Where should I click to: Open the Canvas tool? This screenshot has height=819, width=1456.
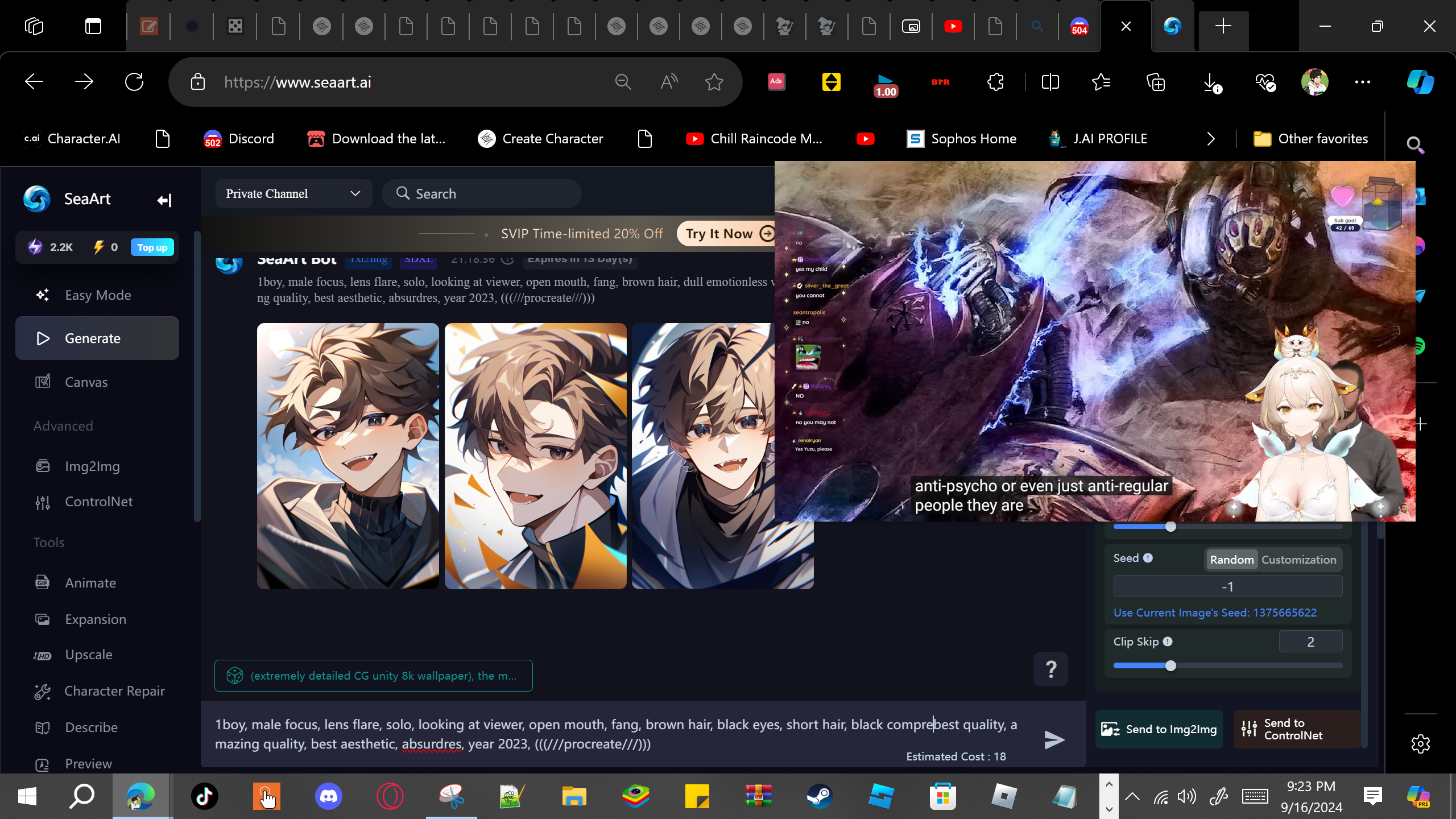coord(97,382)
